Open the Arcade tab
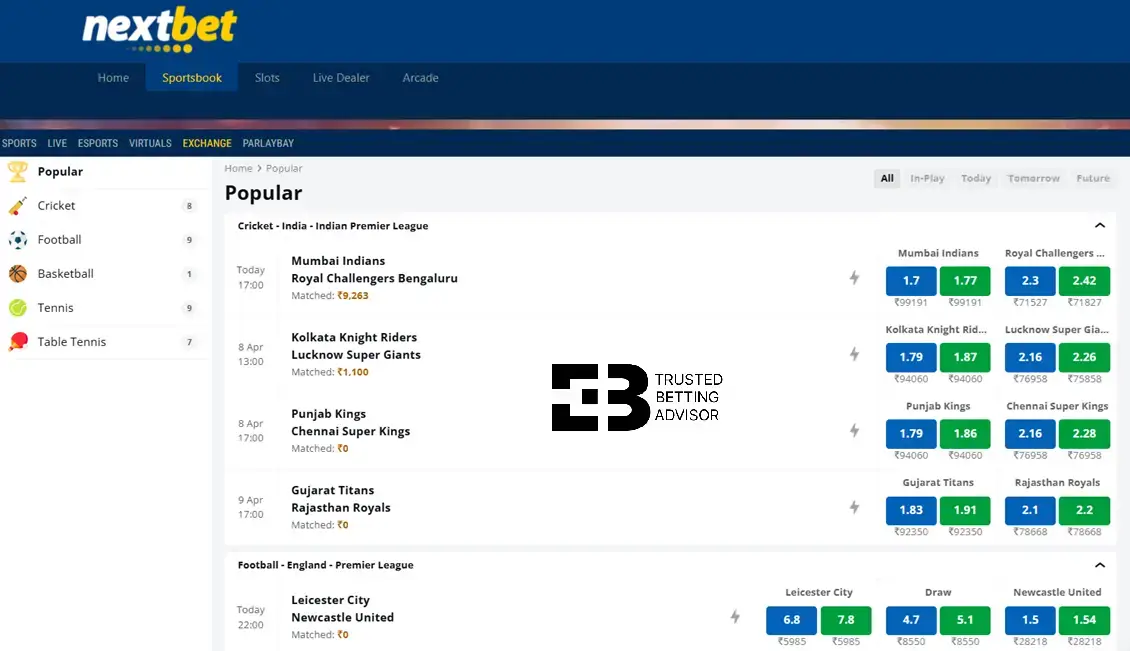This screenshot has height=651, width=1130. (420, 78)
